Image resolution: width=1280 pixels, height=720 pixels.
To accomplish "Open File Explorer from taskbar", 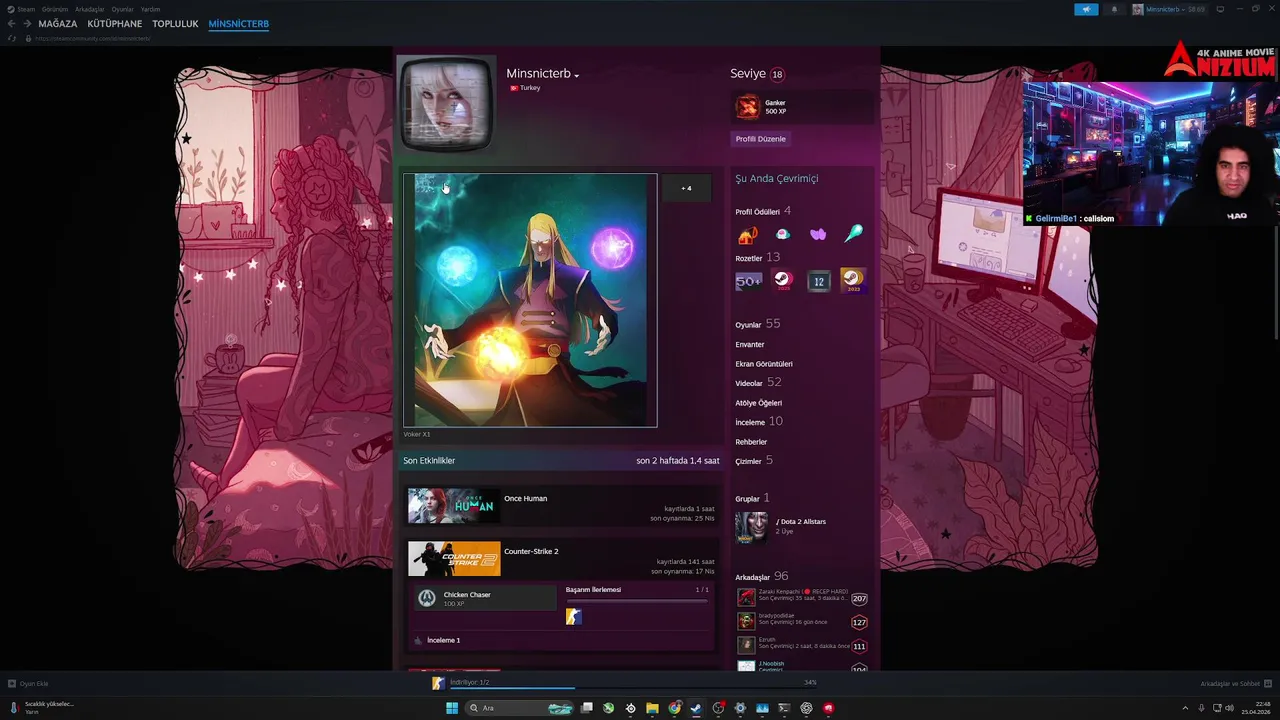I will tap(652, 708).
